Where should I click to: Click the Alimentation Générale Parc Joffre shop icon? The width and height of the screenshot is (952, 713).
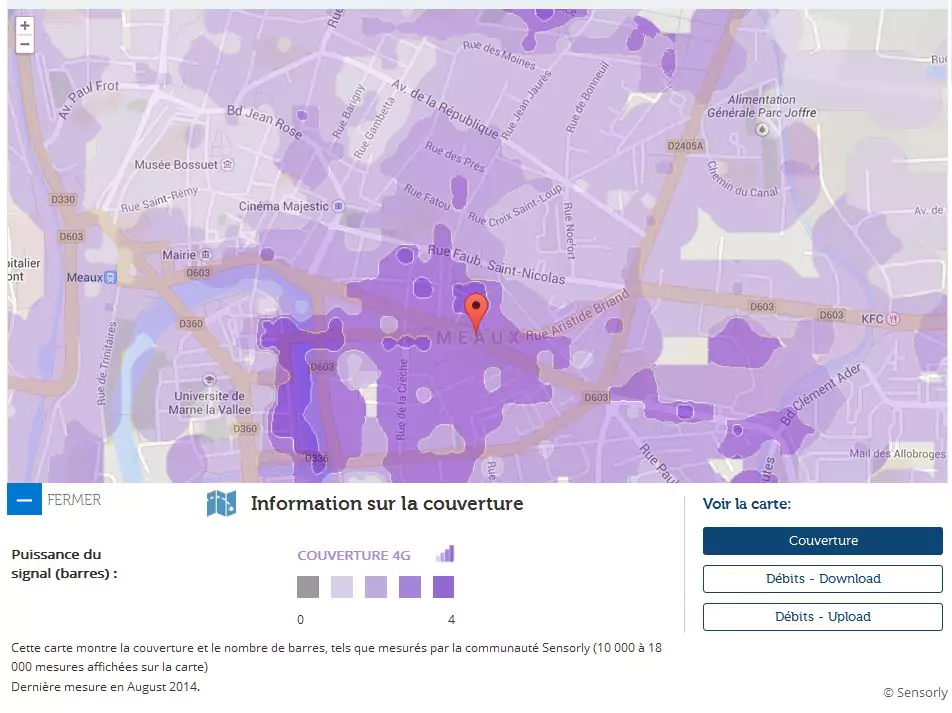coord(764,129)
